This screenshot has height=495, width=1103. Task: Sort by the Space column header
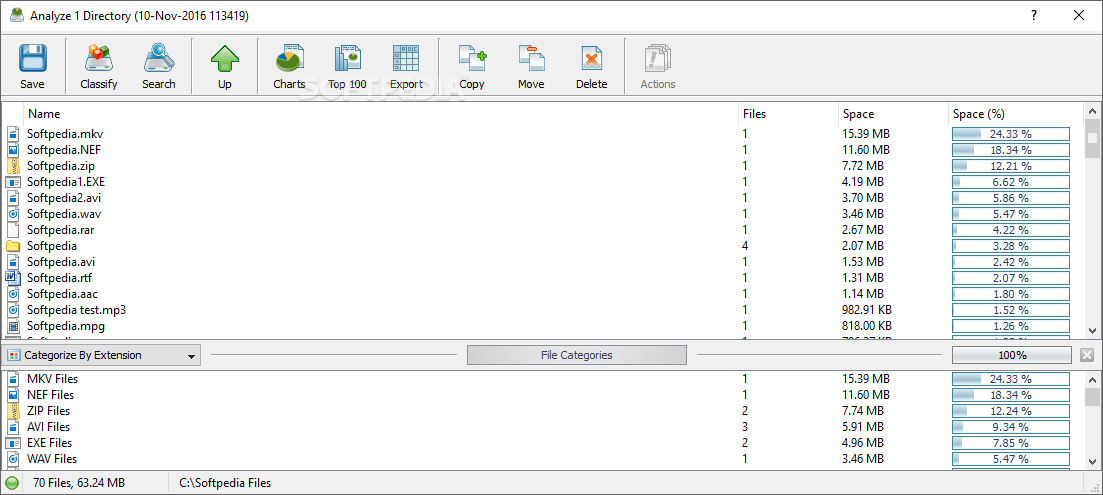[x=893, y=113]
